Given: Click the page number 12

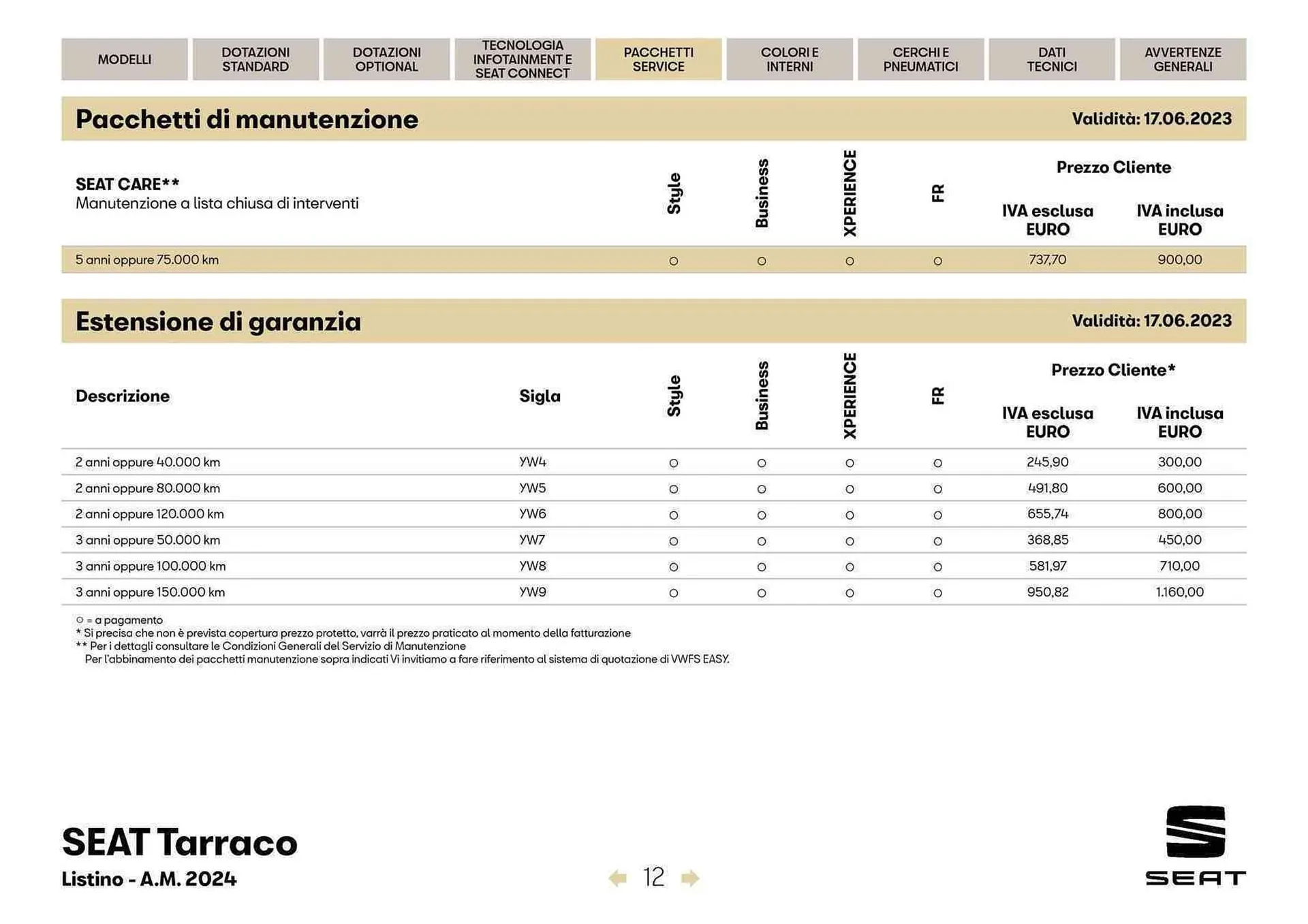Looking at the screenshot, I should pos(653,877).
